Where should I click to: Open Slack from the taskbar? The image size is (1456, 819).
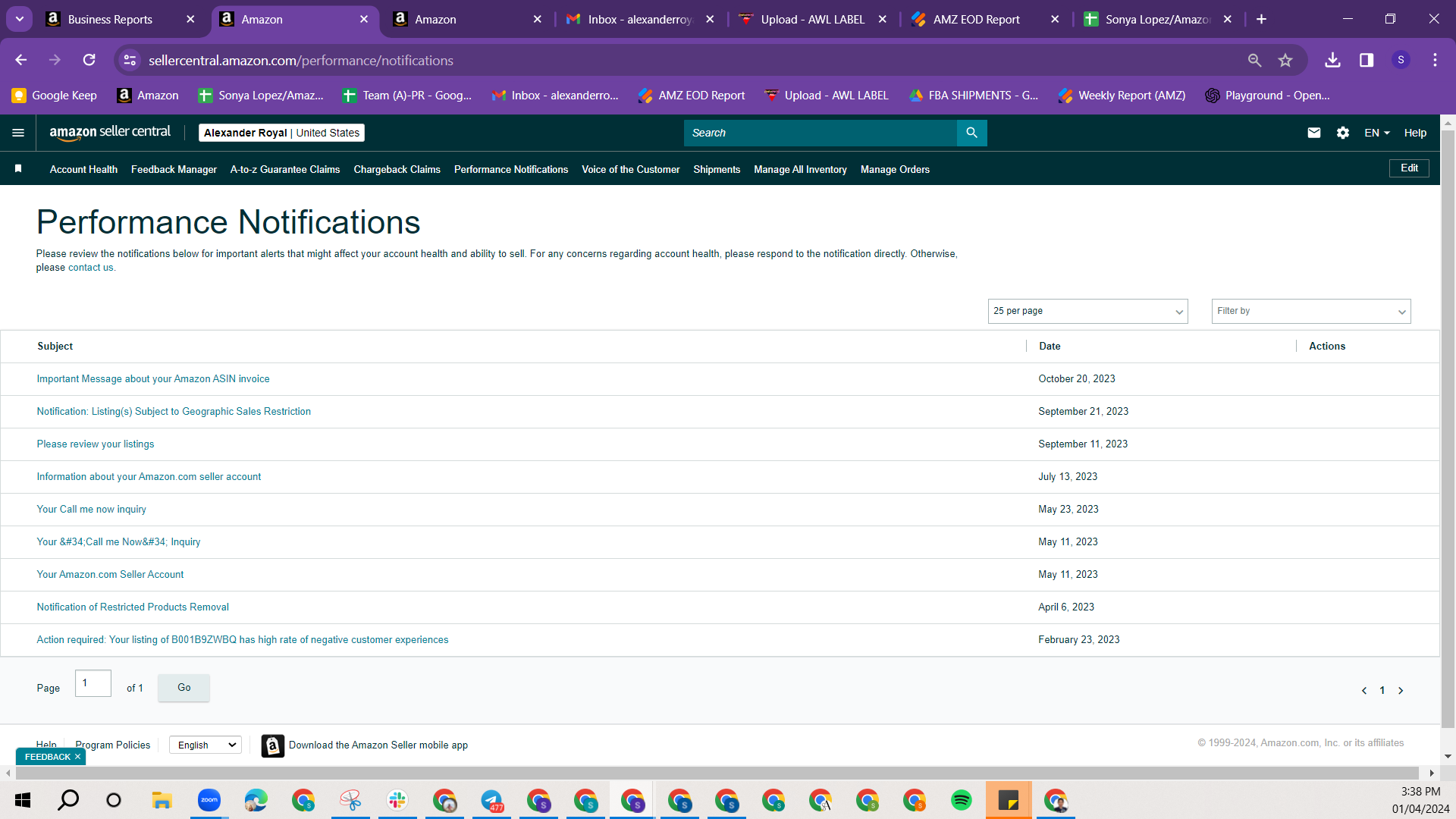click(397, 800)
